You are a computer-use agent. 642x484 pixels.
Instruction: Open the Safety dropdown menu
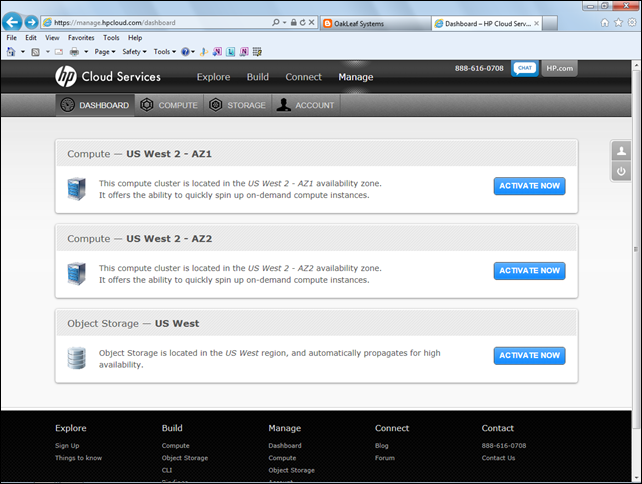[134, 52]
